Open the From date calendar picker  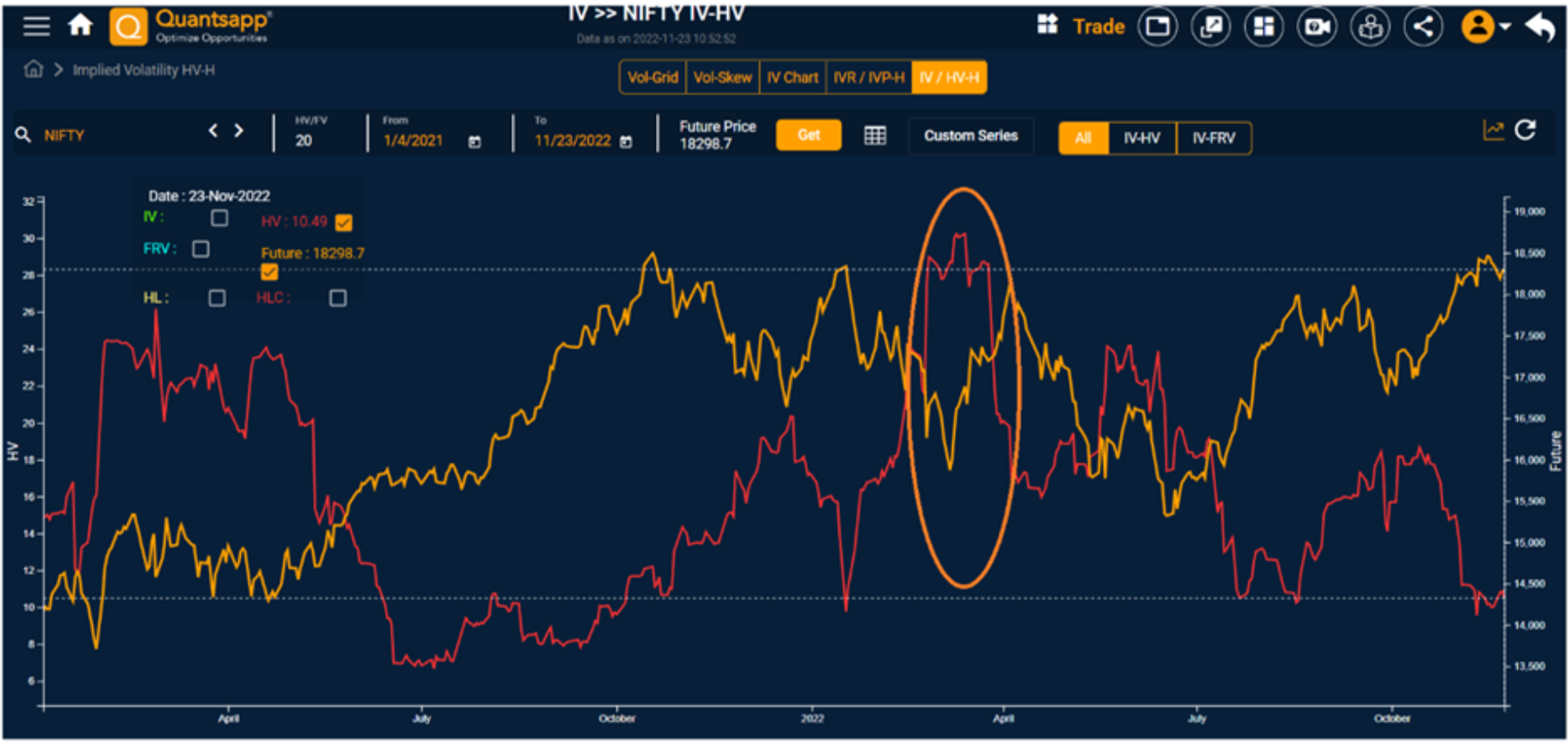pyautogui.click(x=476, y=140)
